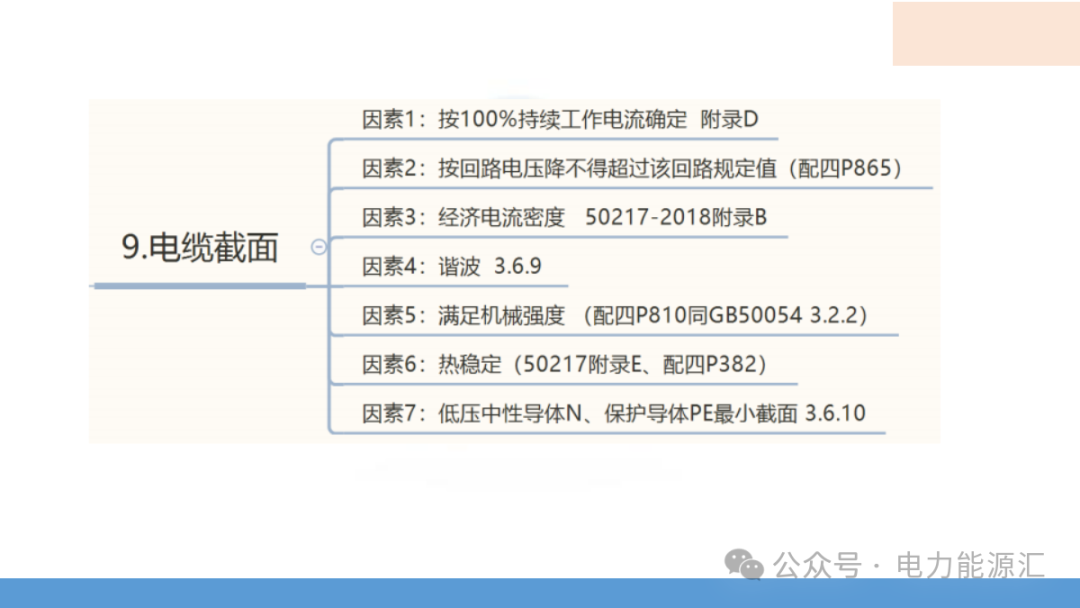Select 因素1 按100%持续工作电流确定 branch
The height and width of the screenshot is (608, 1080).
560,119
